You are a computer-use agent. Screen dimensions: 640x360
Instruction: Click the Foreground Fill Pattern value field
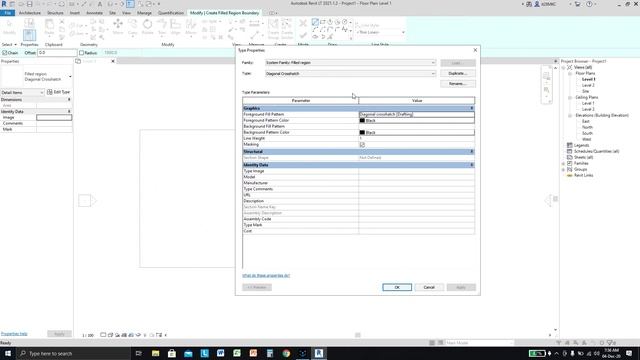[416, 114]
